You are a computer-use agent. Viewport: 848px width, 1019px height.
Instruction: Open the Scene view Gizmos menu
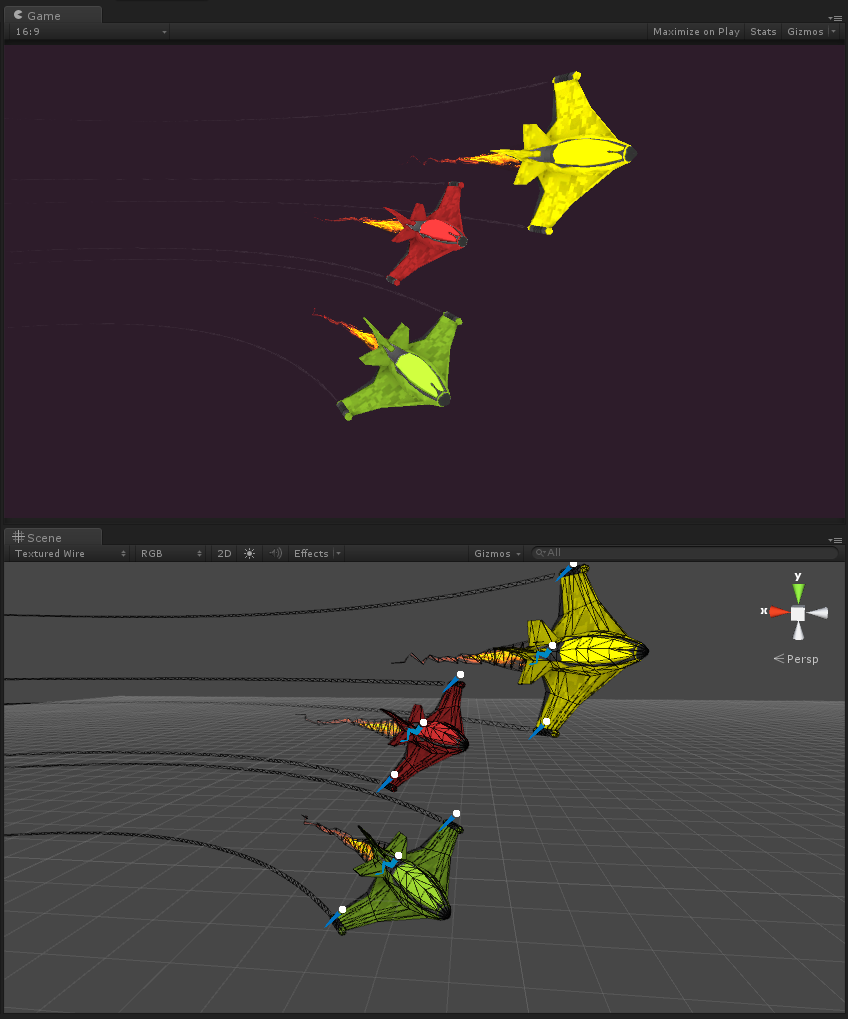(x=496, y=553)
